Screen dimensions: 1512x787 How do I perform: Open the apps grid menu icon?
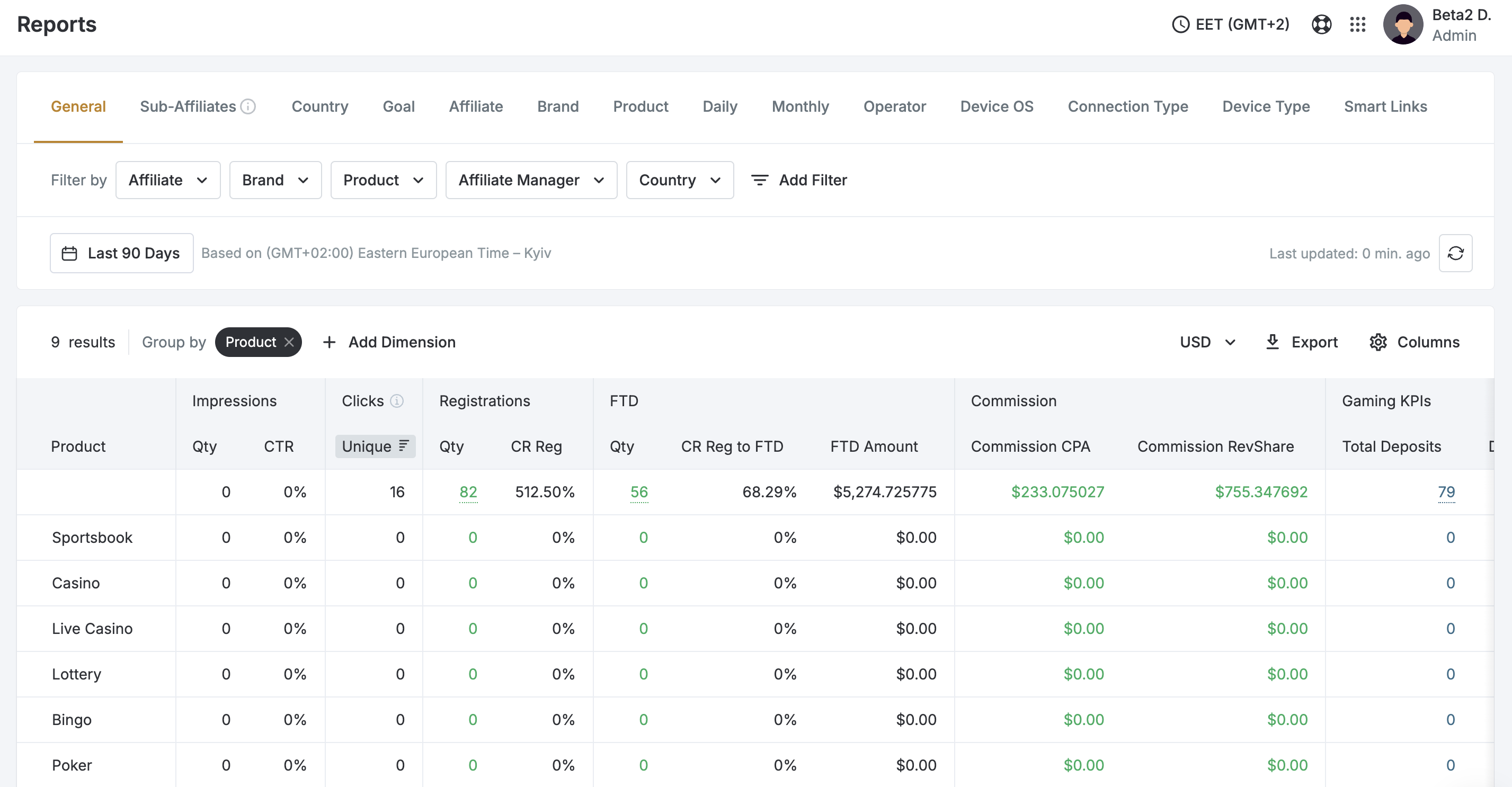(x=1357, y=24)
